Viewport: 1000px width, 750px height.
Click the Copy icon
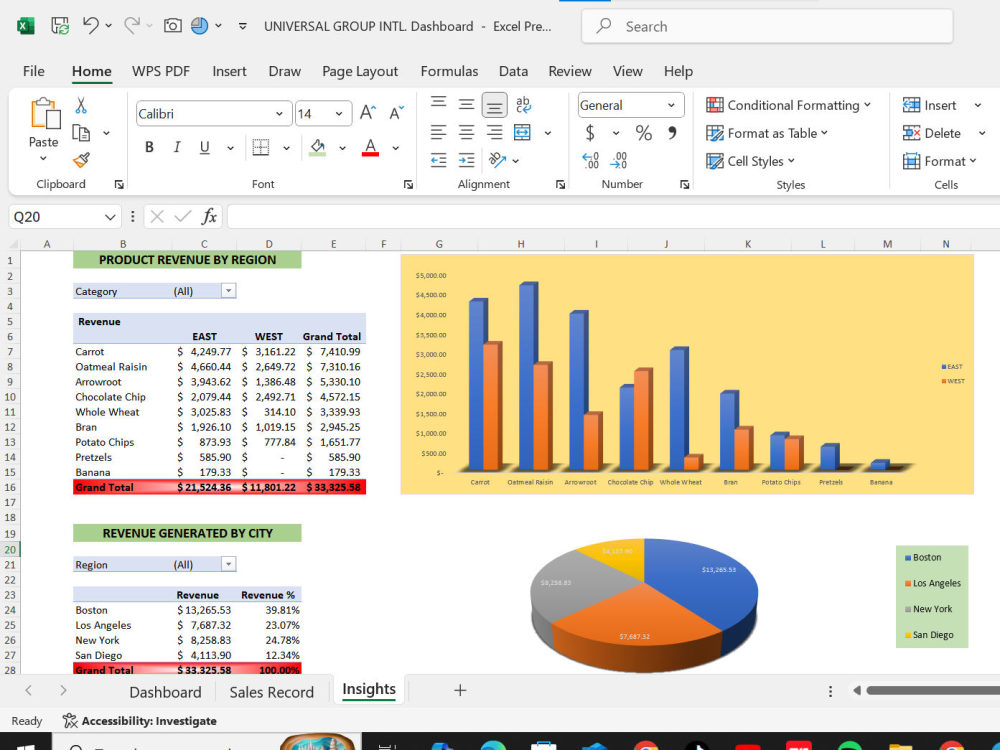81,133
